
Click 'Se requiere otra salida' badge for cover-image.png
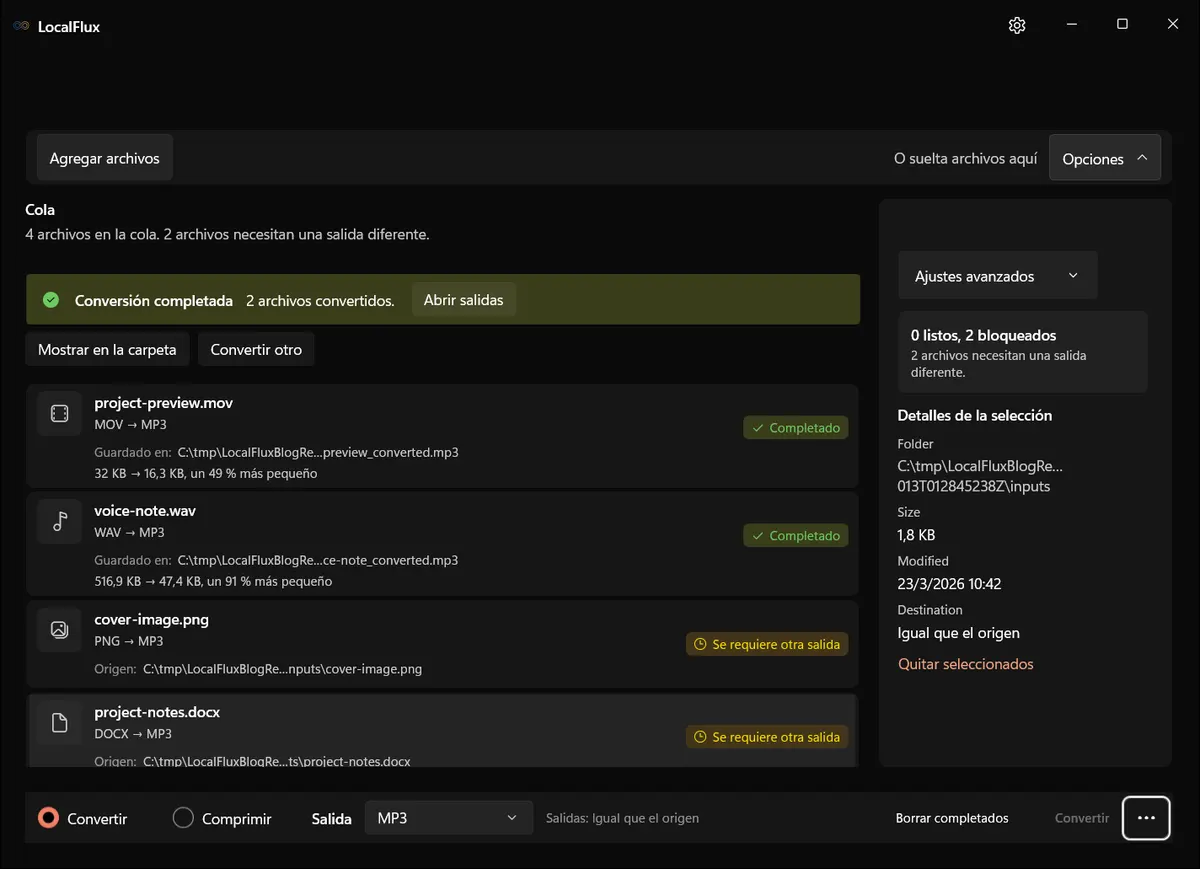(767, 645)
